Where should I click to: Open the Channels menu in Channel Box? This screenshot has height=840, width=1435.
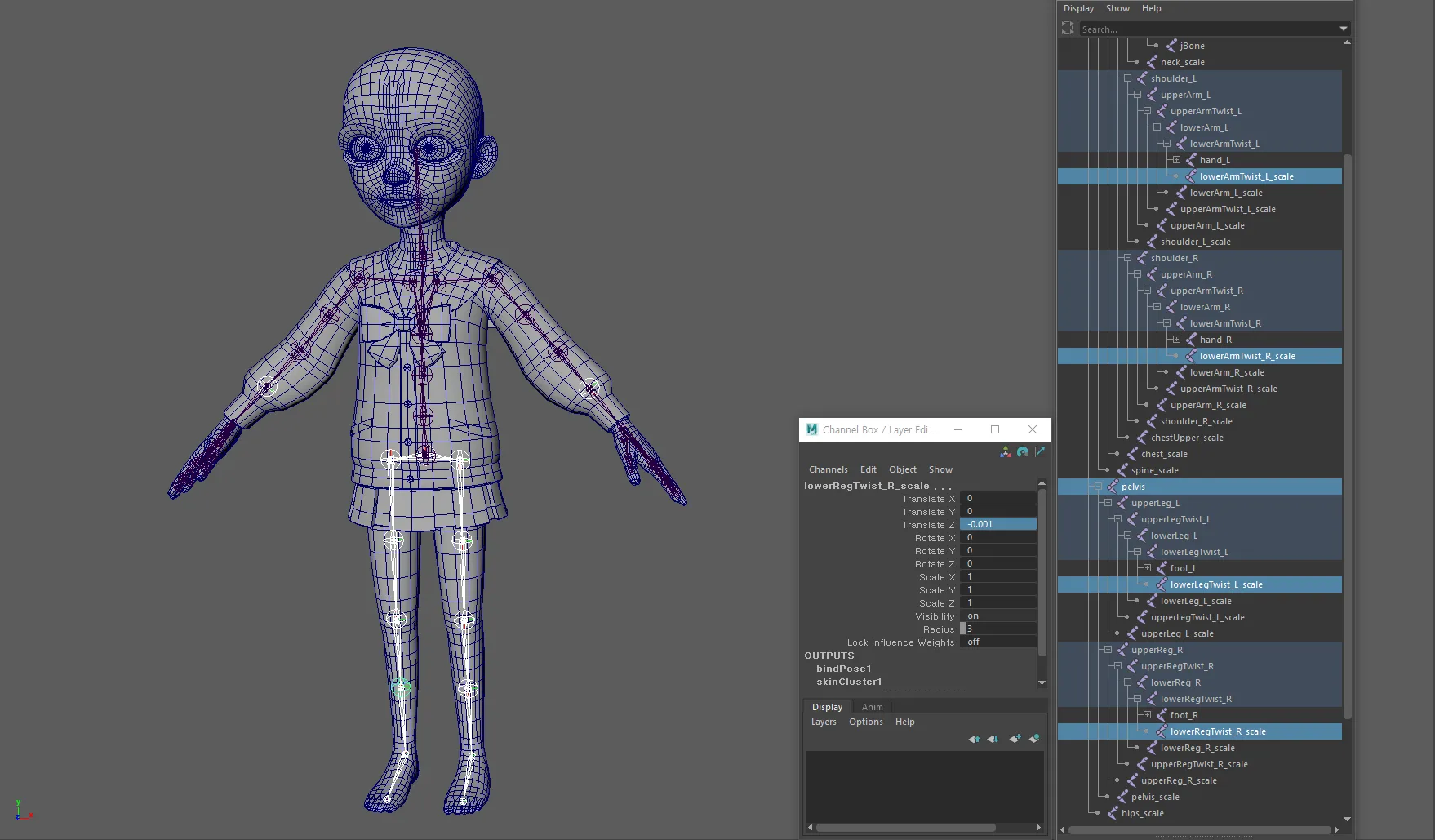point(828,469)
